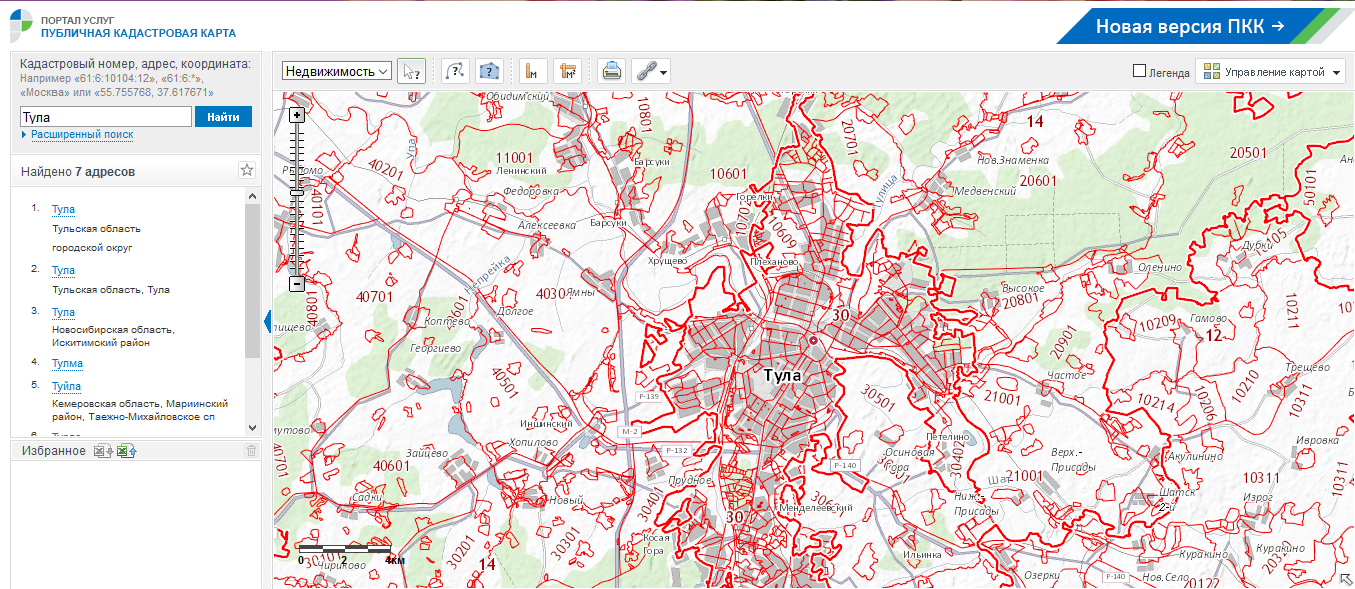
Task: Add search to favorites with star icon
Action: point(247,171)
